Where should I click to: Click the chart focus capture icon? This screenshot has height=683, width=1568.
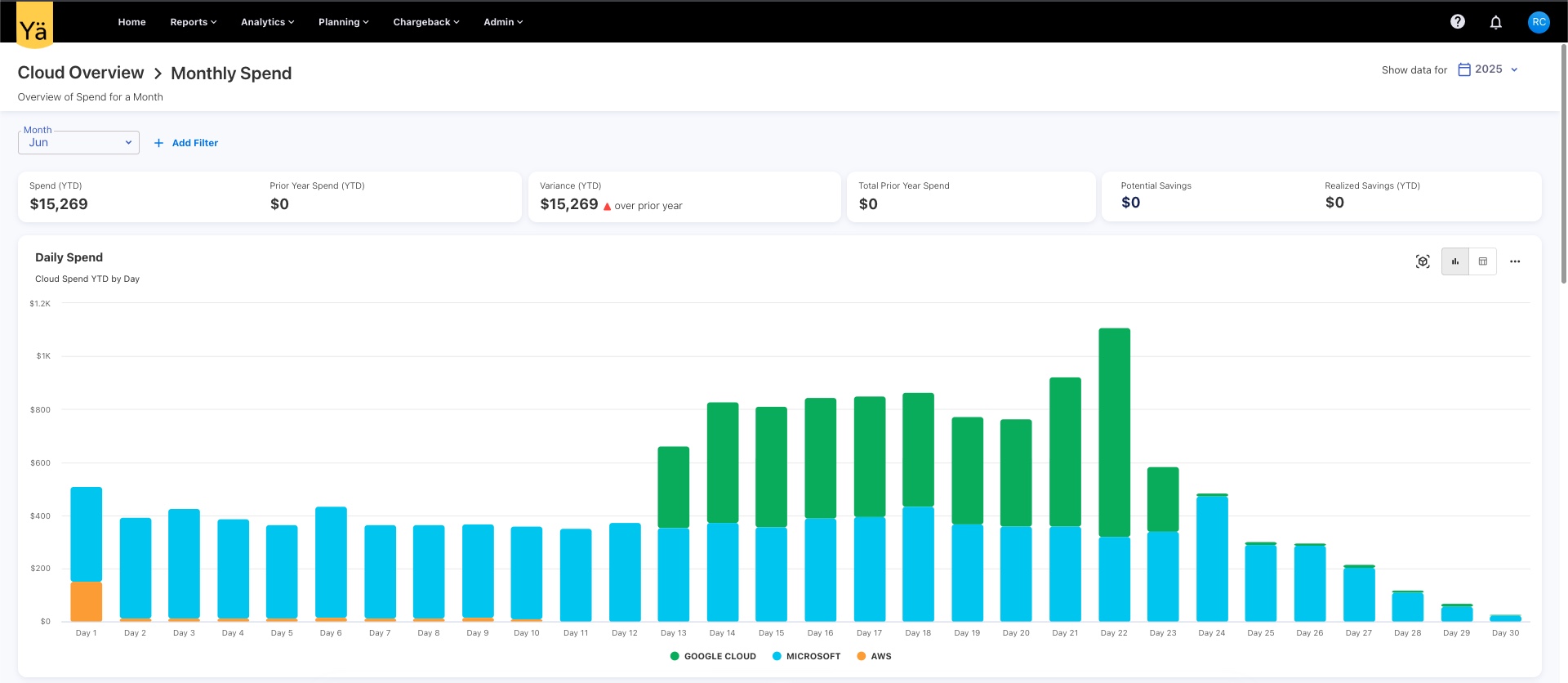tap(1423, 261)
